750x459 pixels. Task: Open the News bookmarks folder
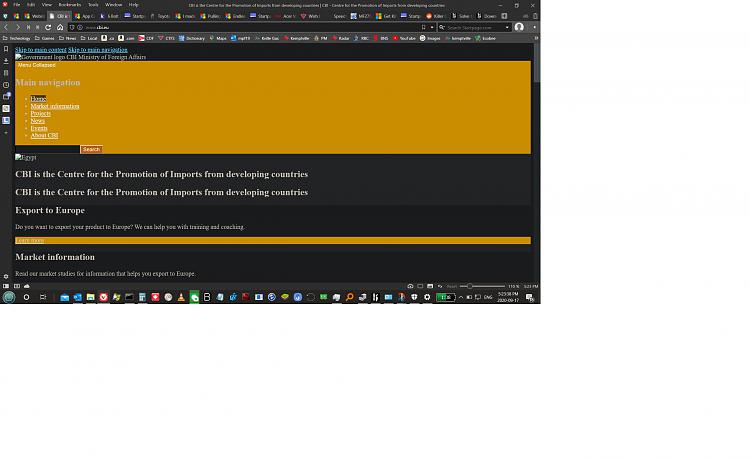point(67,38)
